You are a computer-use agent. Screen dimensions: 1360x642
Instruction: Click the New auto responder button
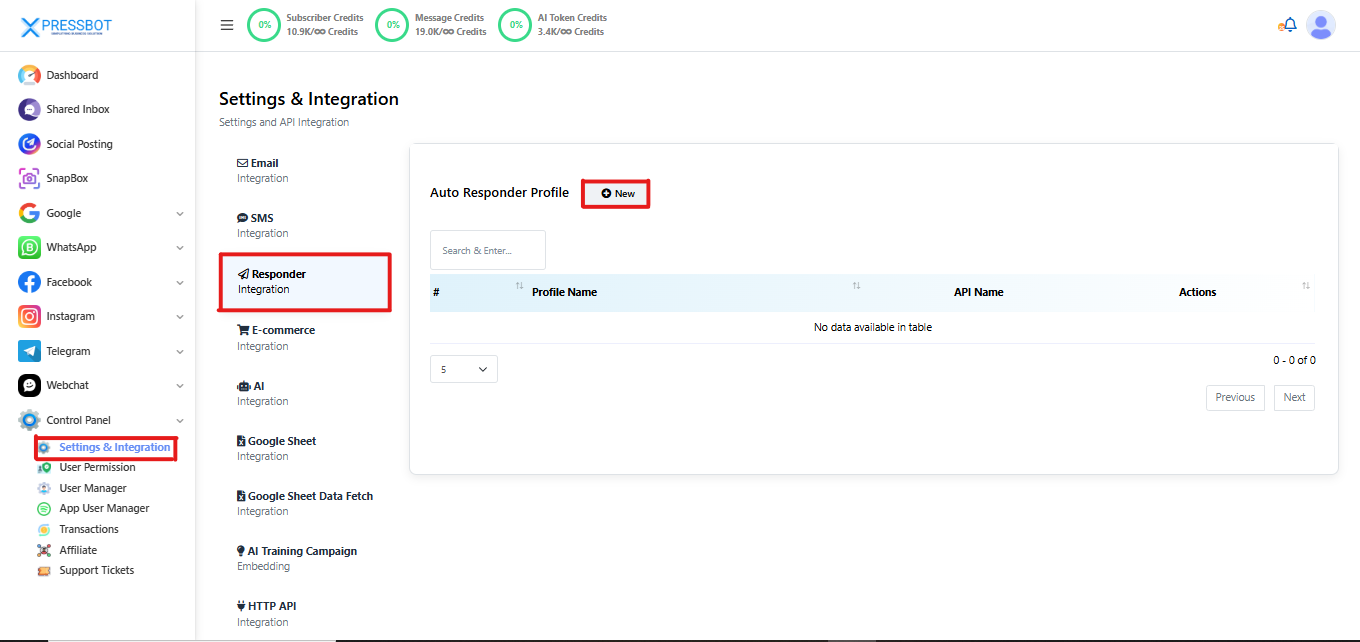point(617,193)
